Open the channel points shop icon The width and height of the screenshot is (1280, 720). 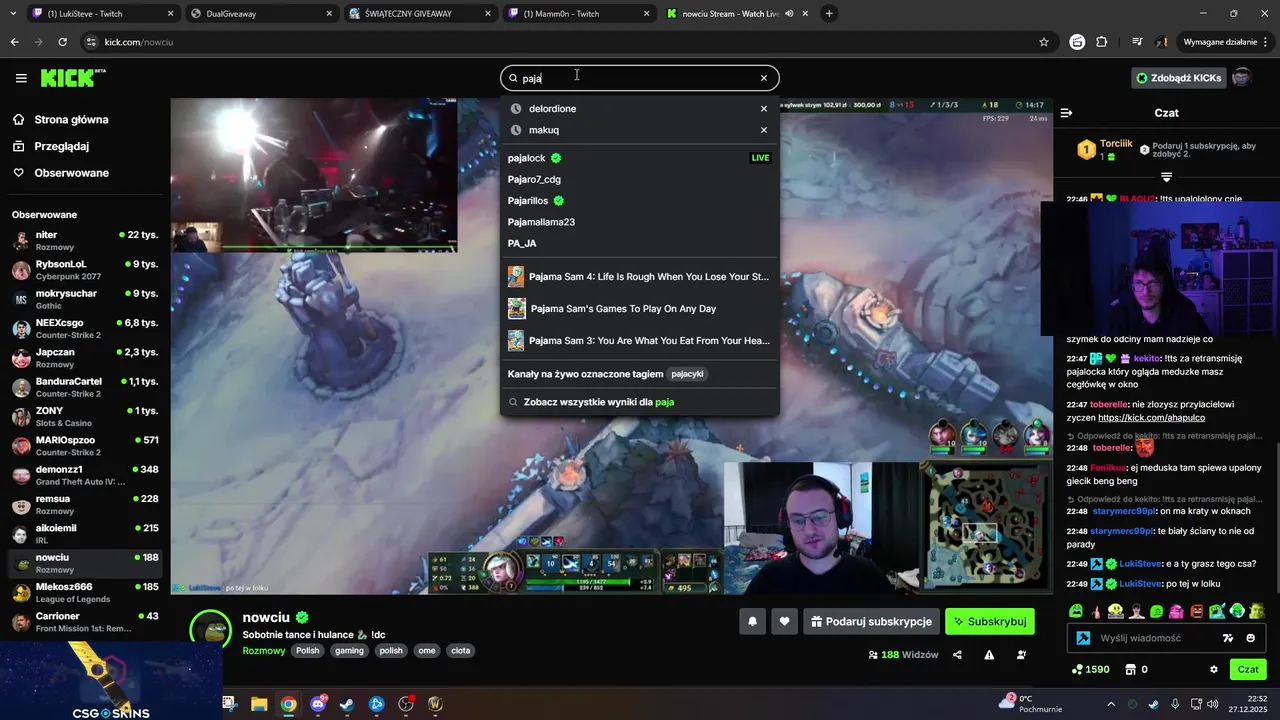click(x=1131, y=670)
